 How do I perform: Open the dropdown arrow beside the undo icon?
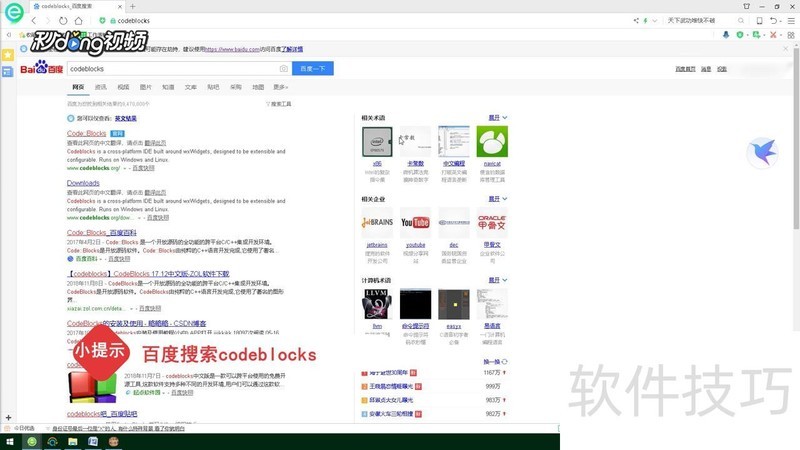tap(781, 21)
